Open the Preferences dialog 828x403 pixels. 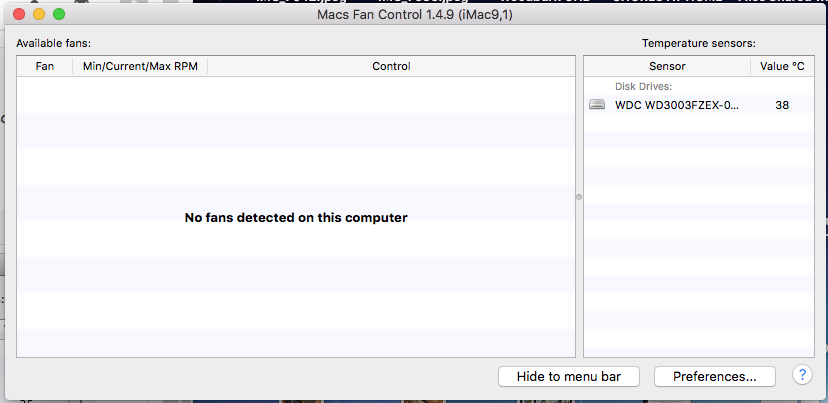point(714,377)
